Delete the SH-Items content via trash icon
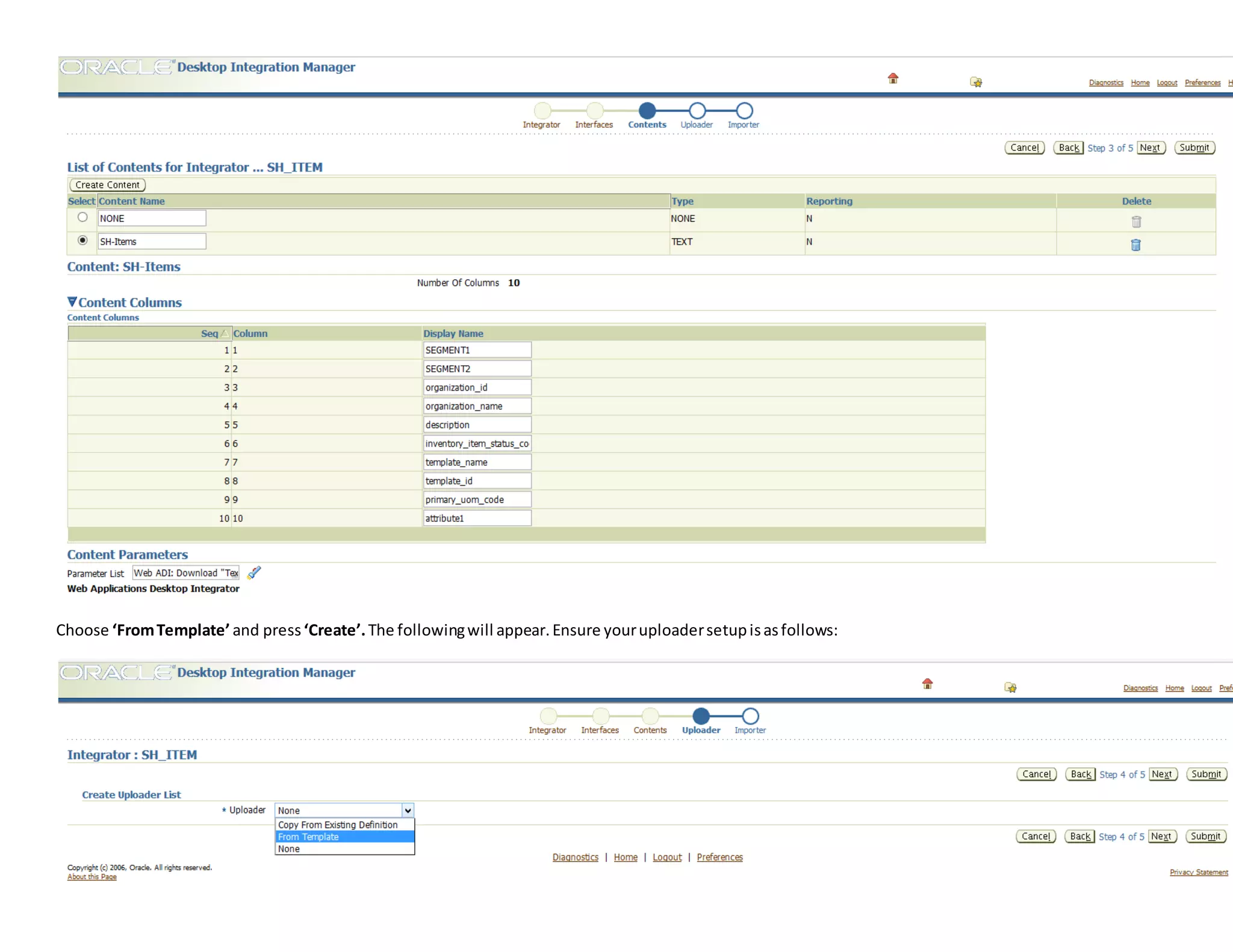This screenshot has width=1233, height=952. (x=1135, y=244)
